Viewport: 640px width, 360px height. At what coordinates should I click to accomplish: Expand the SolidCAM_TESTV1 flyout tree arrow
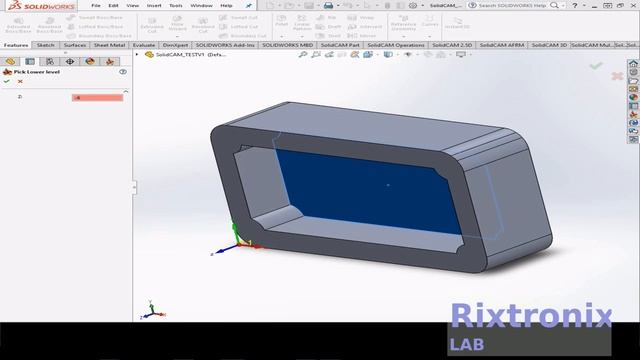[x=137, y=54]
